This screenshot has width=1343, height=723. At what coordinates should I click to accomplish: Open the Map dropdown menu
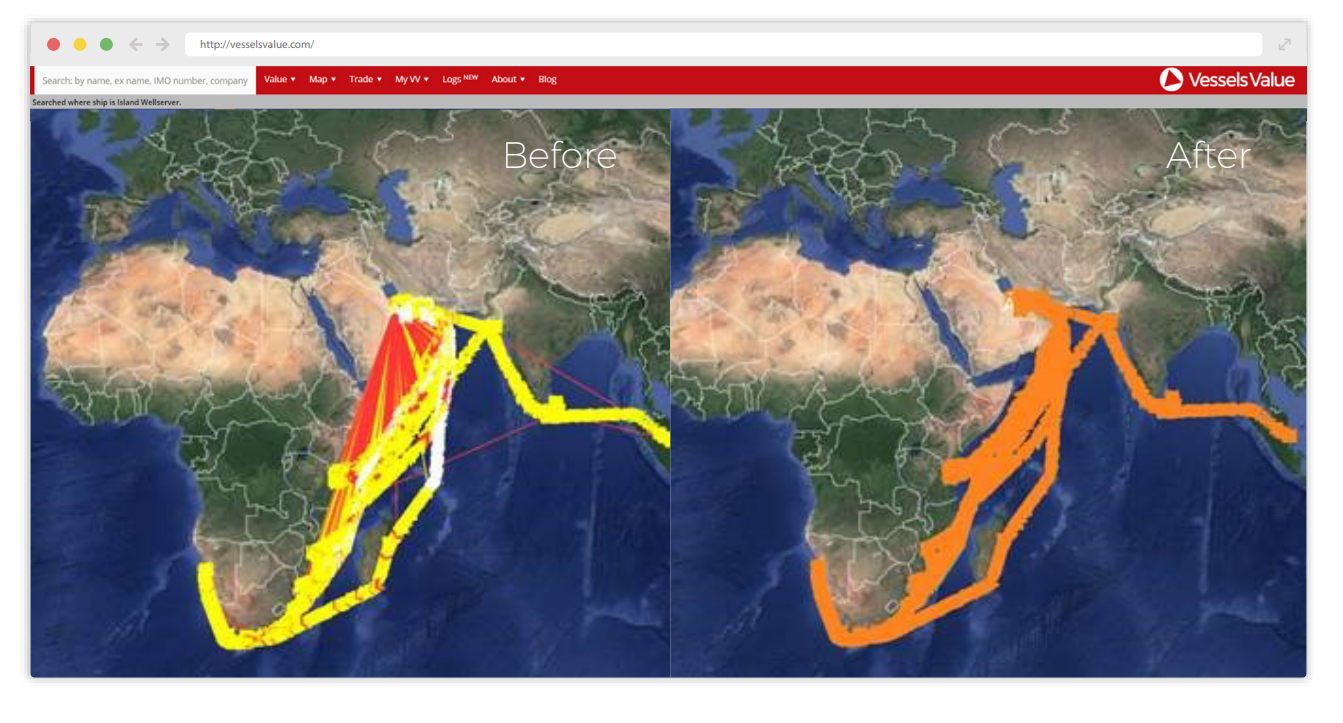(321, 79)
